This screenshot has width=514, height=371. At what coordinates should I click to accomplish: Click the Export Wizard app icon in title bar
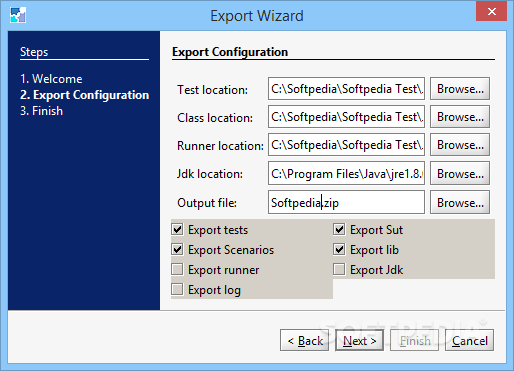[x=18, y=15]
